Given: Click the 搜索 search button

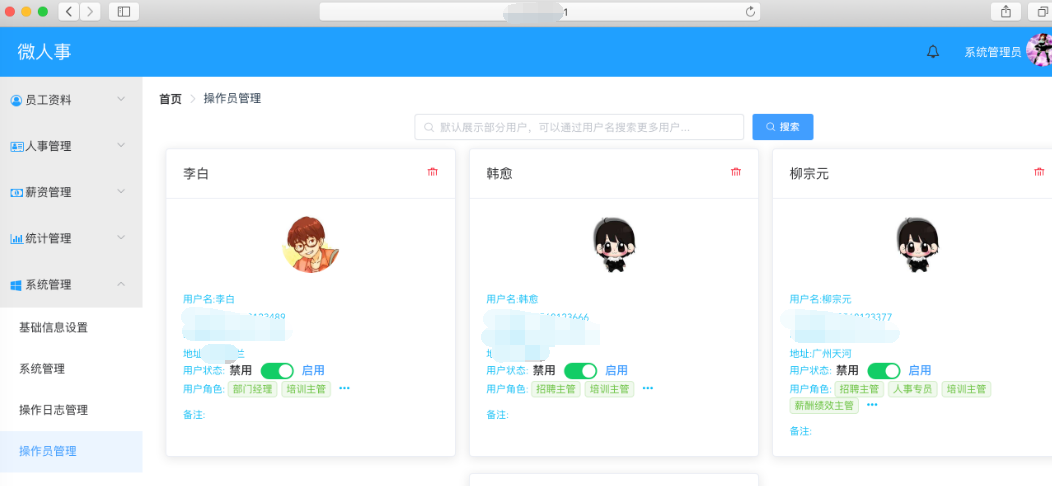Looking at the screenshot, I should 783,127.
